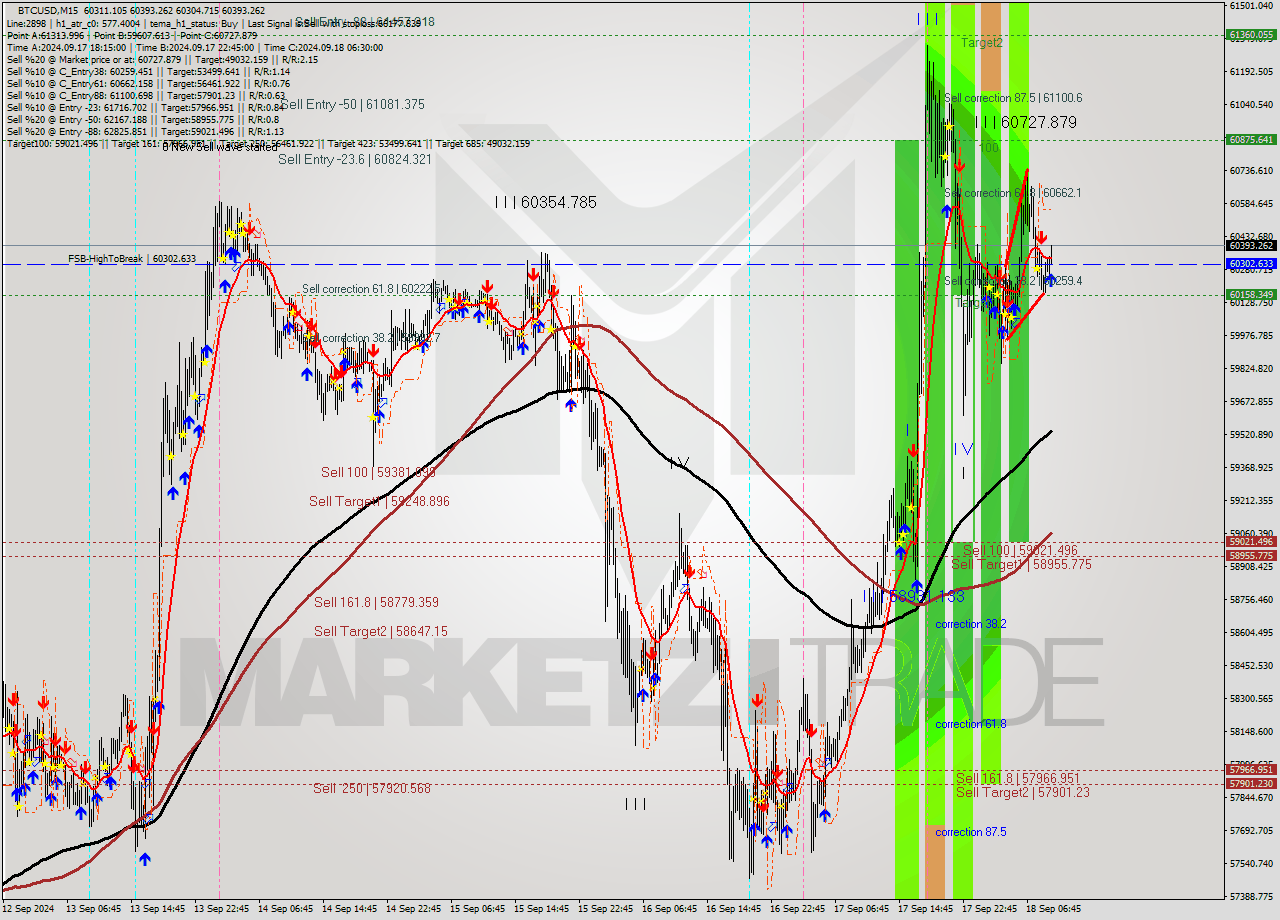The height and width of the screenshot is (920, 1280).
Task: Click the red down arrow above the latest candle
Action: pyautogui.click(x=1041, y=238)
